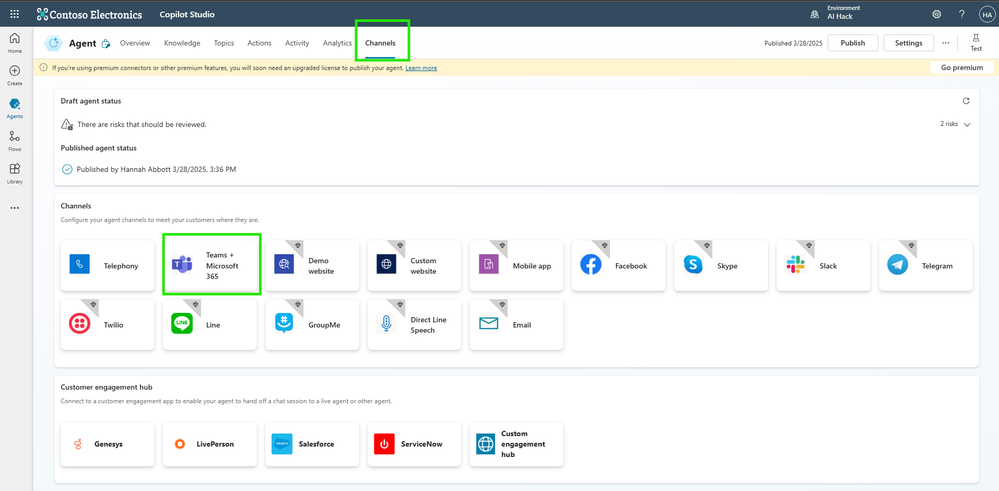
Task: Click Create in the left sidebar
Action: coord(15,75)
